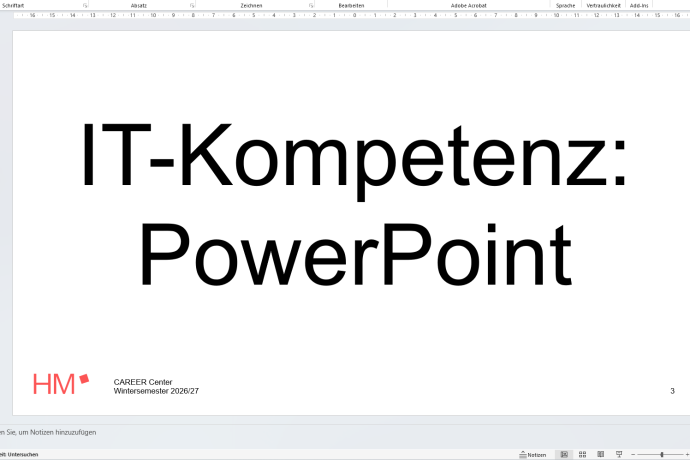This screenshot has width=690, height=460.
Task: Open the Schriftart dialog launcher
Action: (x=85, y=6)
